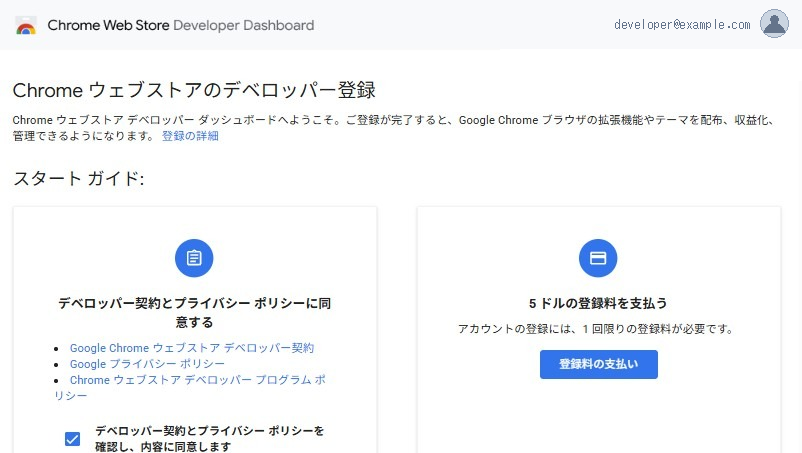Click the Chrome Web Store rainbow logo
The width and height of the screenshot is (802, 453).
pyautogui.click(x=26, y=25)
